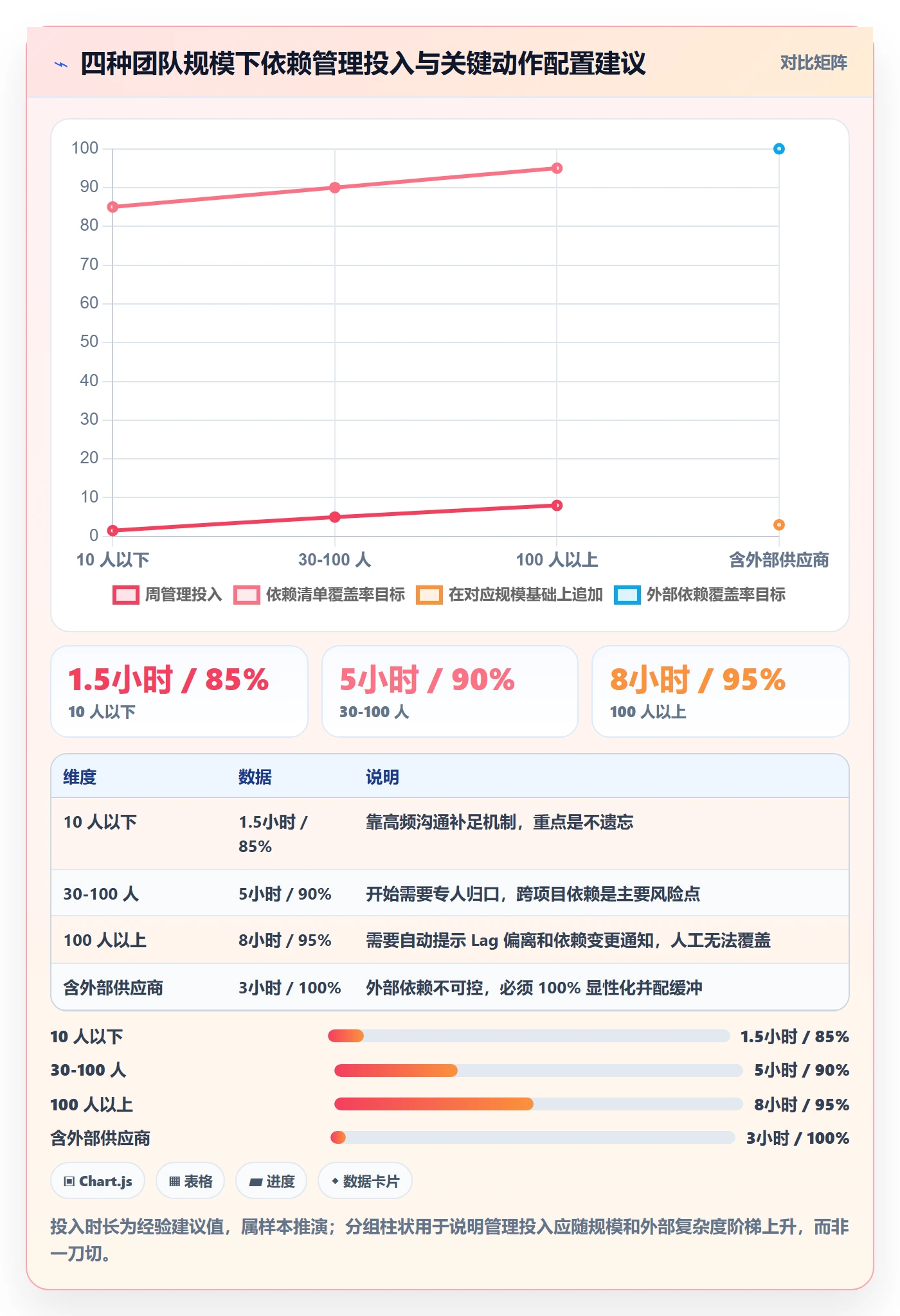This screenshot has width=900, height=1316.
Task: Click the coverage point at 90 for 30-100 人
Action: point(335,188)
